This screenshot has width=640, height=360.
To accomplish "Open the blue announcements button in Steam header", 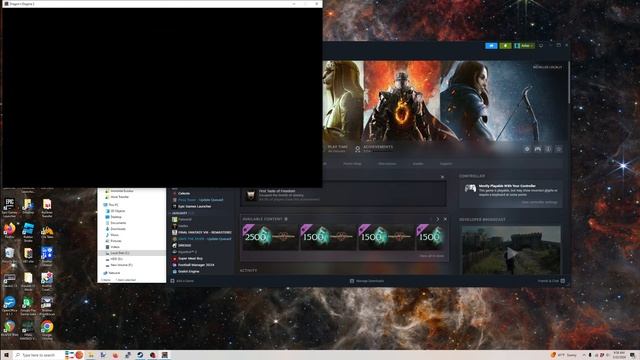I will pyautogui.click(x=491, y=46).
